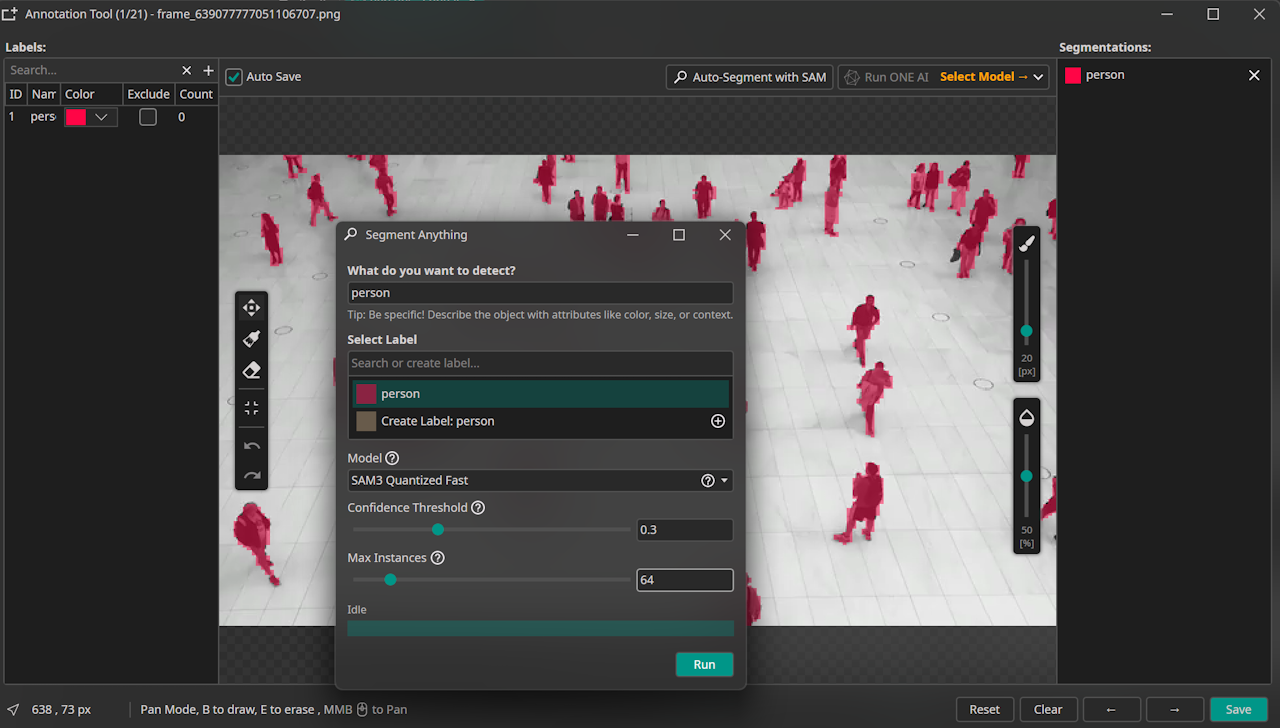
Task: Toggle the Exclude checkbox for the person label
Action: tap(147, 117)
